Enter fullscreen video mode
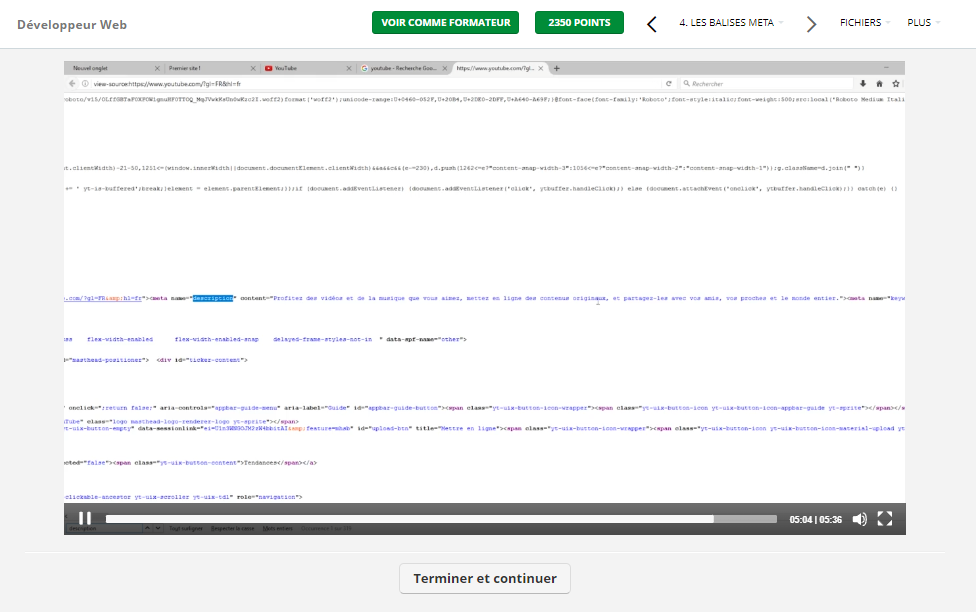Image resolution: width=976 pixels, height=612 pixels. 884,519
